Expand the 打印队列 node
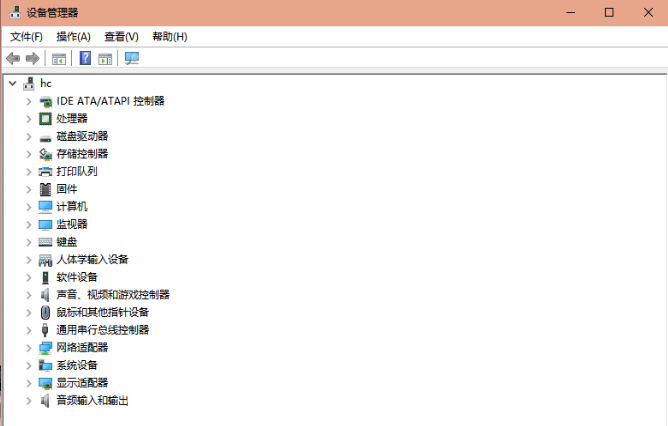 coord(29,172)
